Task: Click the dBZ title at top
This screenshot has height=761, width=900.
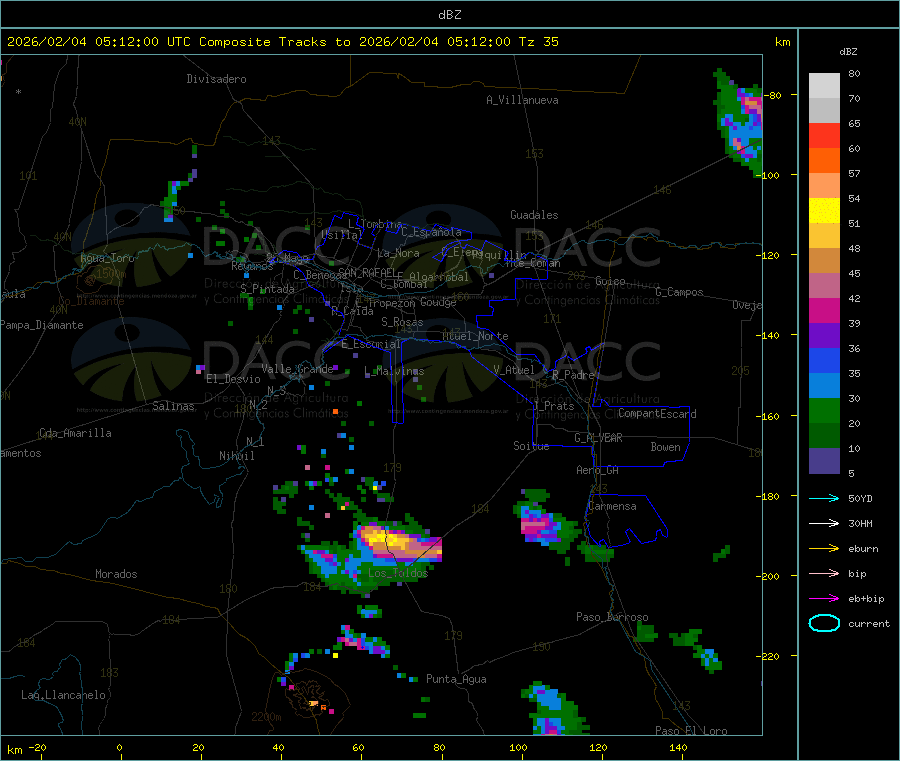Action: [x=449, y=15]
